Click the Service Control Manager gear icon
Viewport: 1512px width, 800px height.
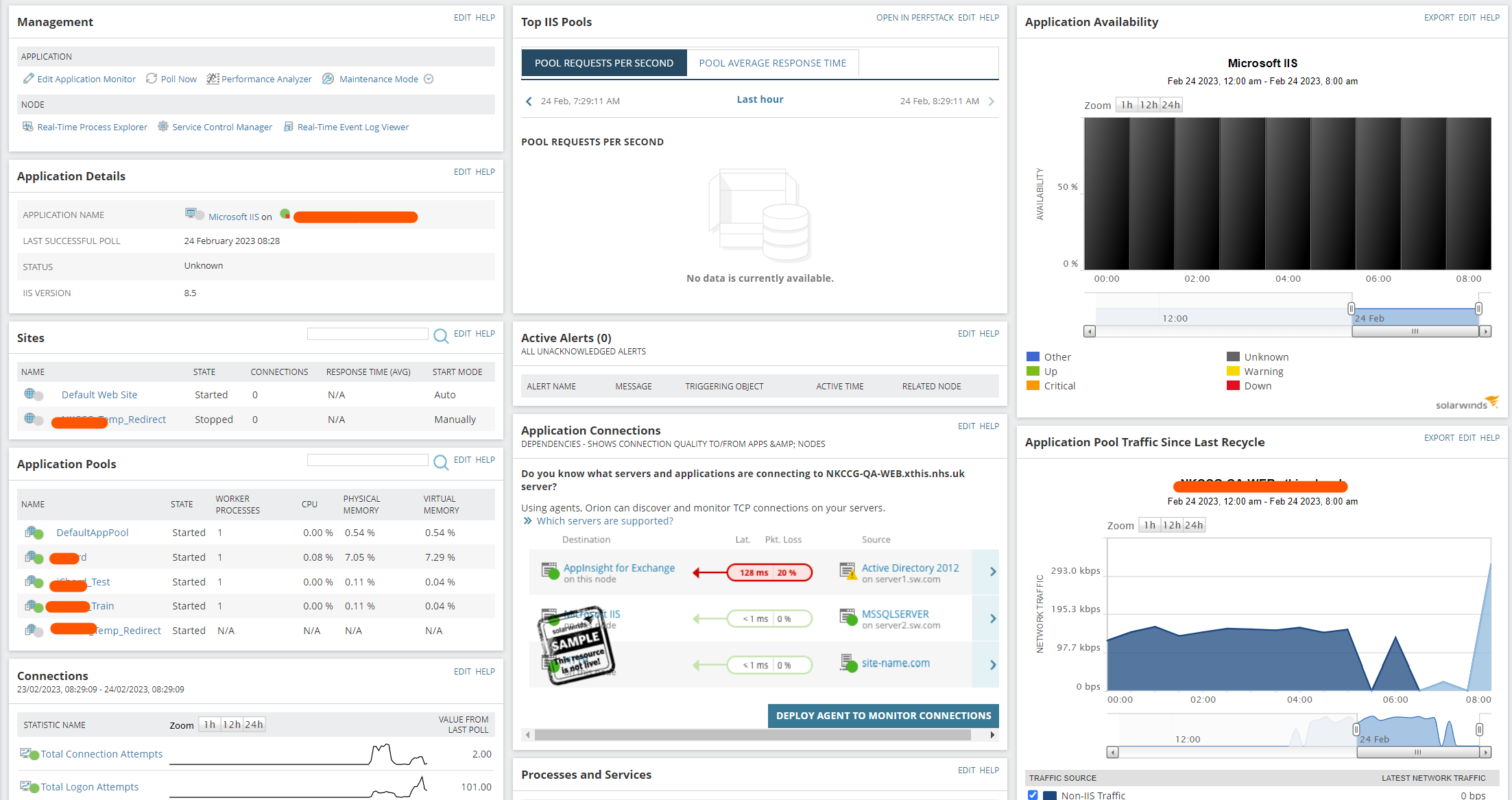[163, 127]
